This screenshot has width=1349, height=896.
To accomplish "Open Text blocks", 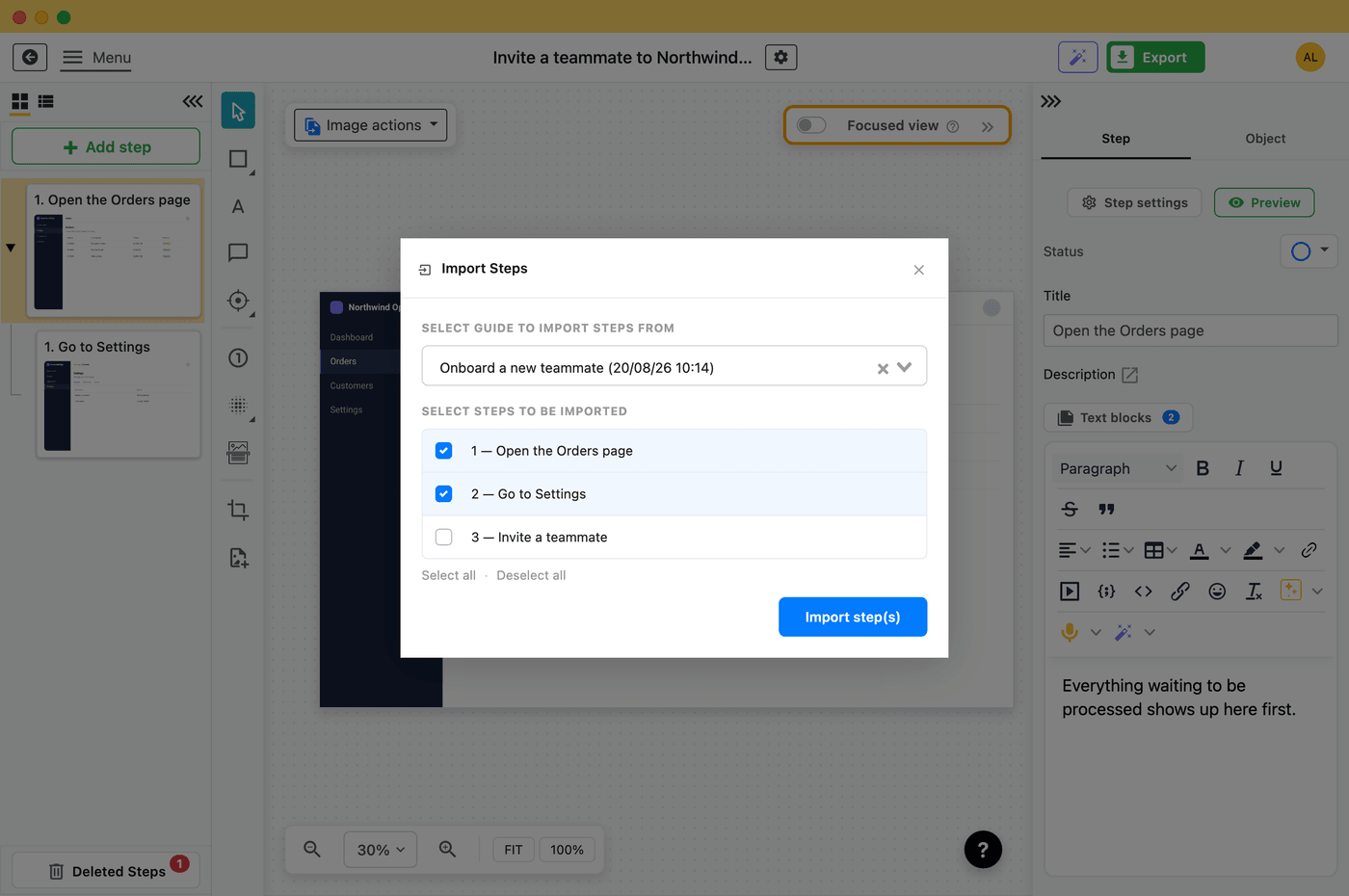I will coord(1118,417).
